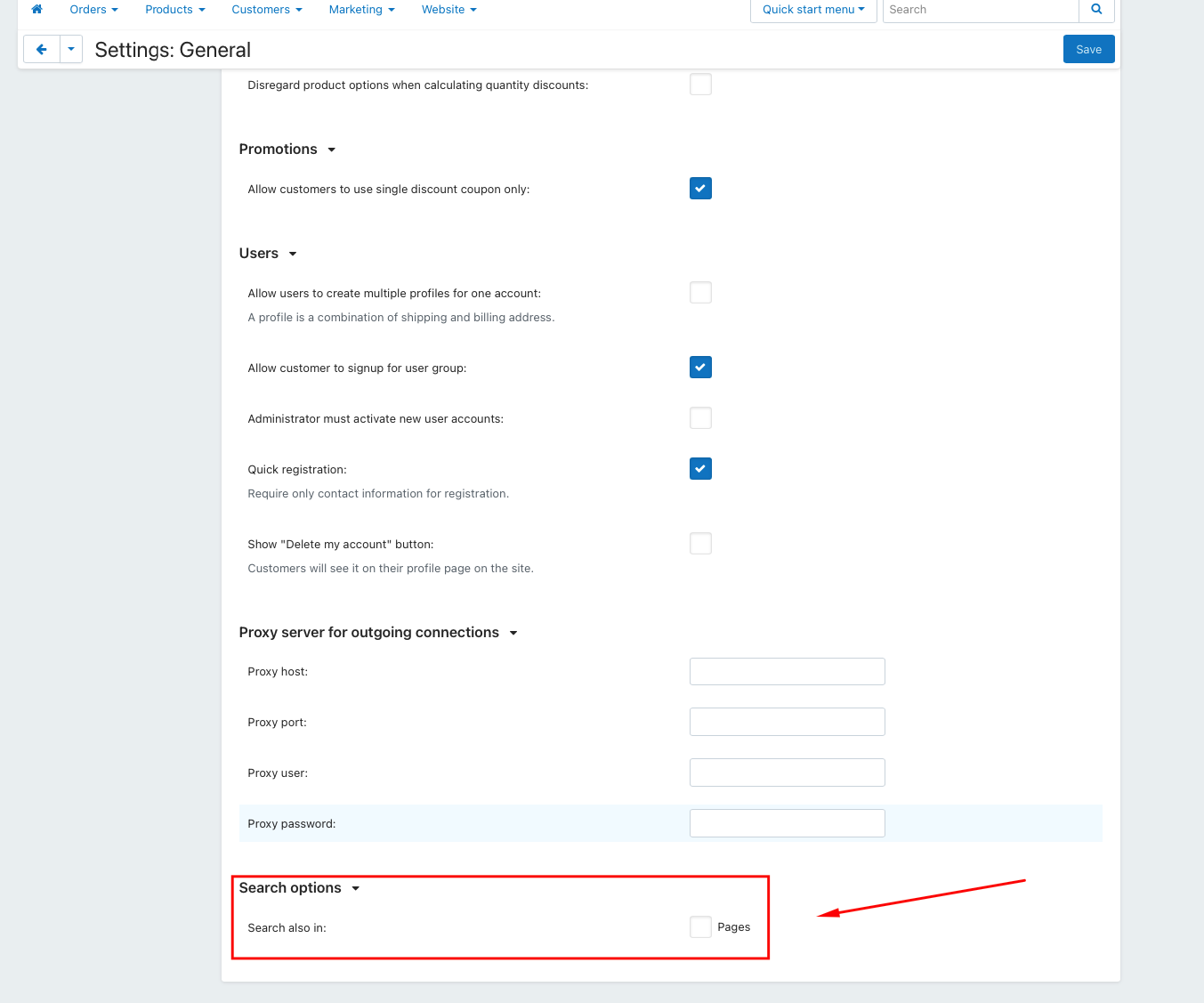
Task: Open the Customers menu
Action: [x=266, y=10]
